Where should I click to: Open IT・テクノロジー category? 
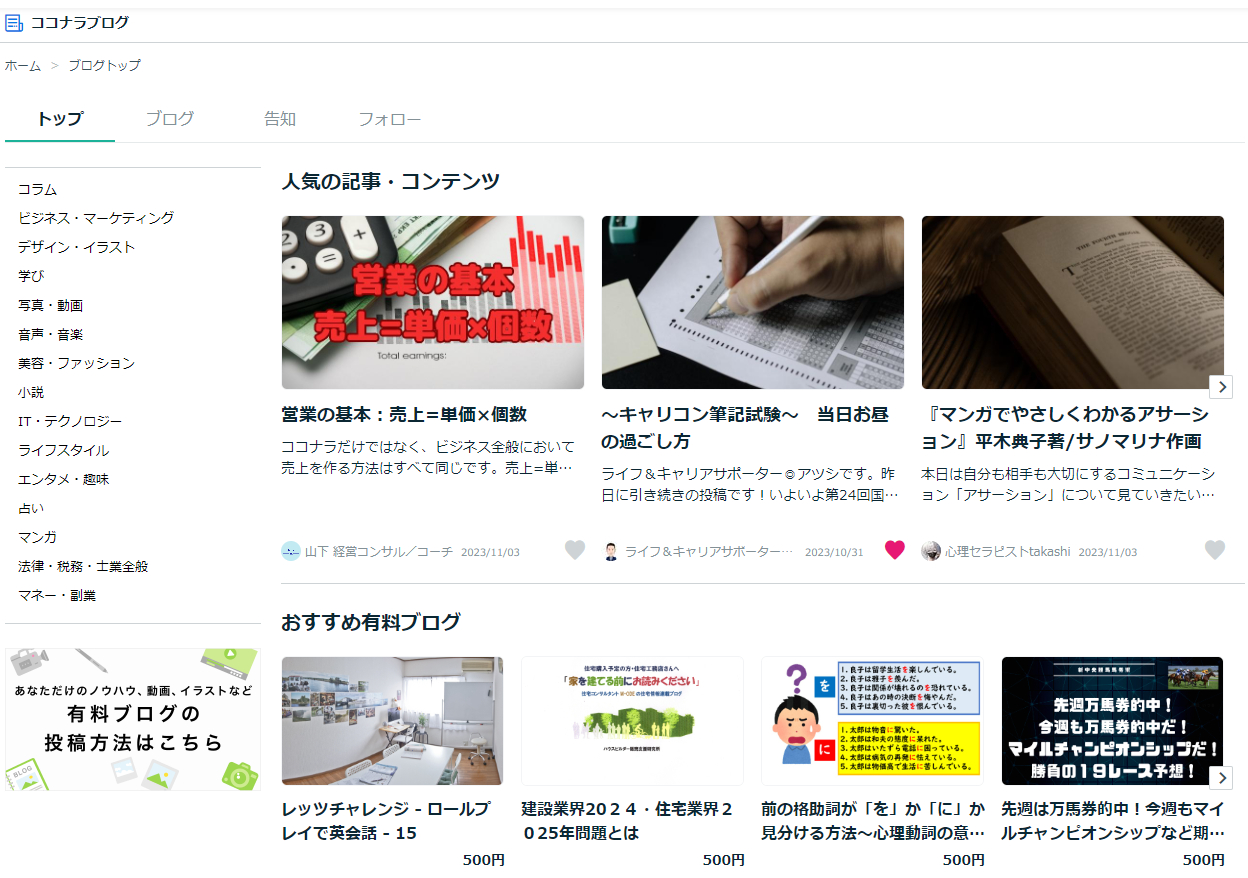70,421
